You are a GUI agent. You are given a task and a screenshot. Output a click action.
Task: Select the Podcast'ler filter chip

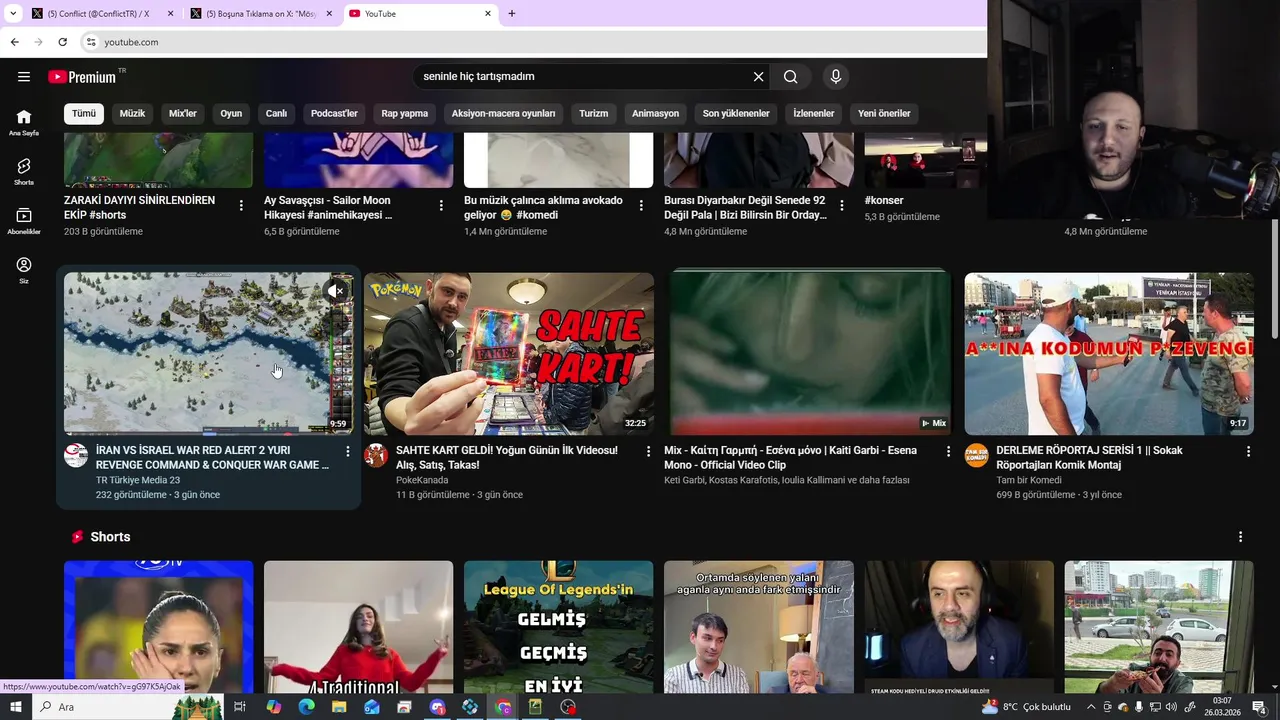pos(334,113)
